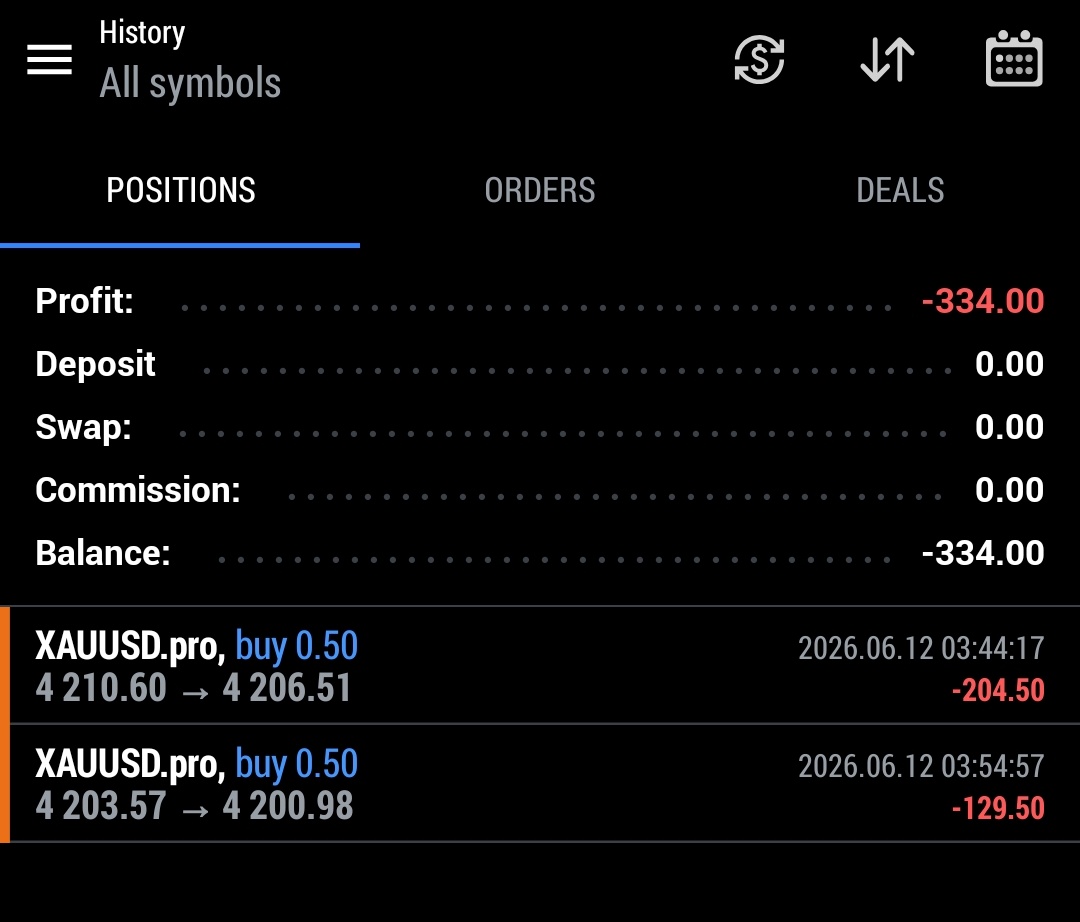Screen dimensions: 1080x922
Task: Tap the Balance row value
Action: [x=983, y=553]
